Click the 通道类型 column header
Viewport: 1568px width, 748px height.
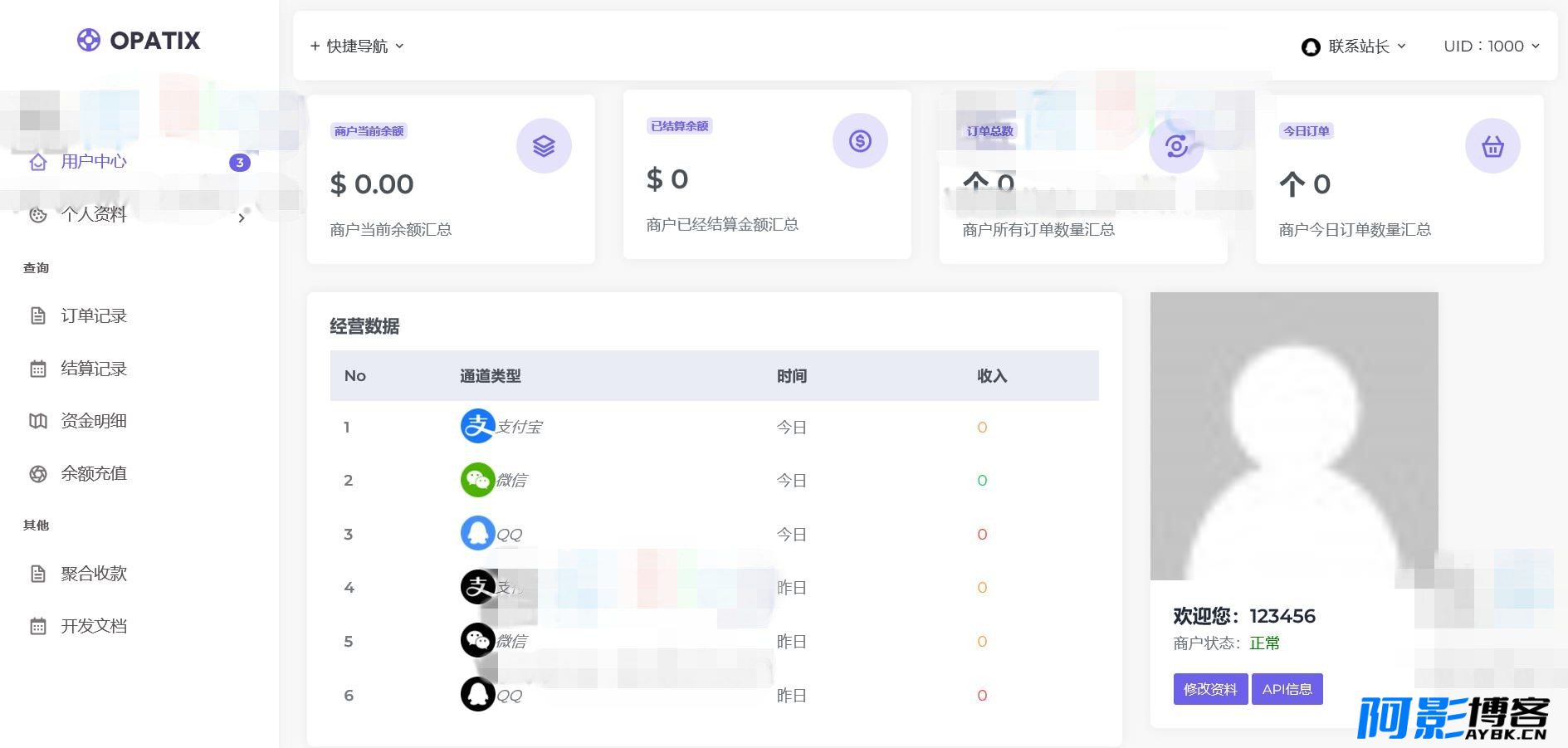pos(491,376)
